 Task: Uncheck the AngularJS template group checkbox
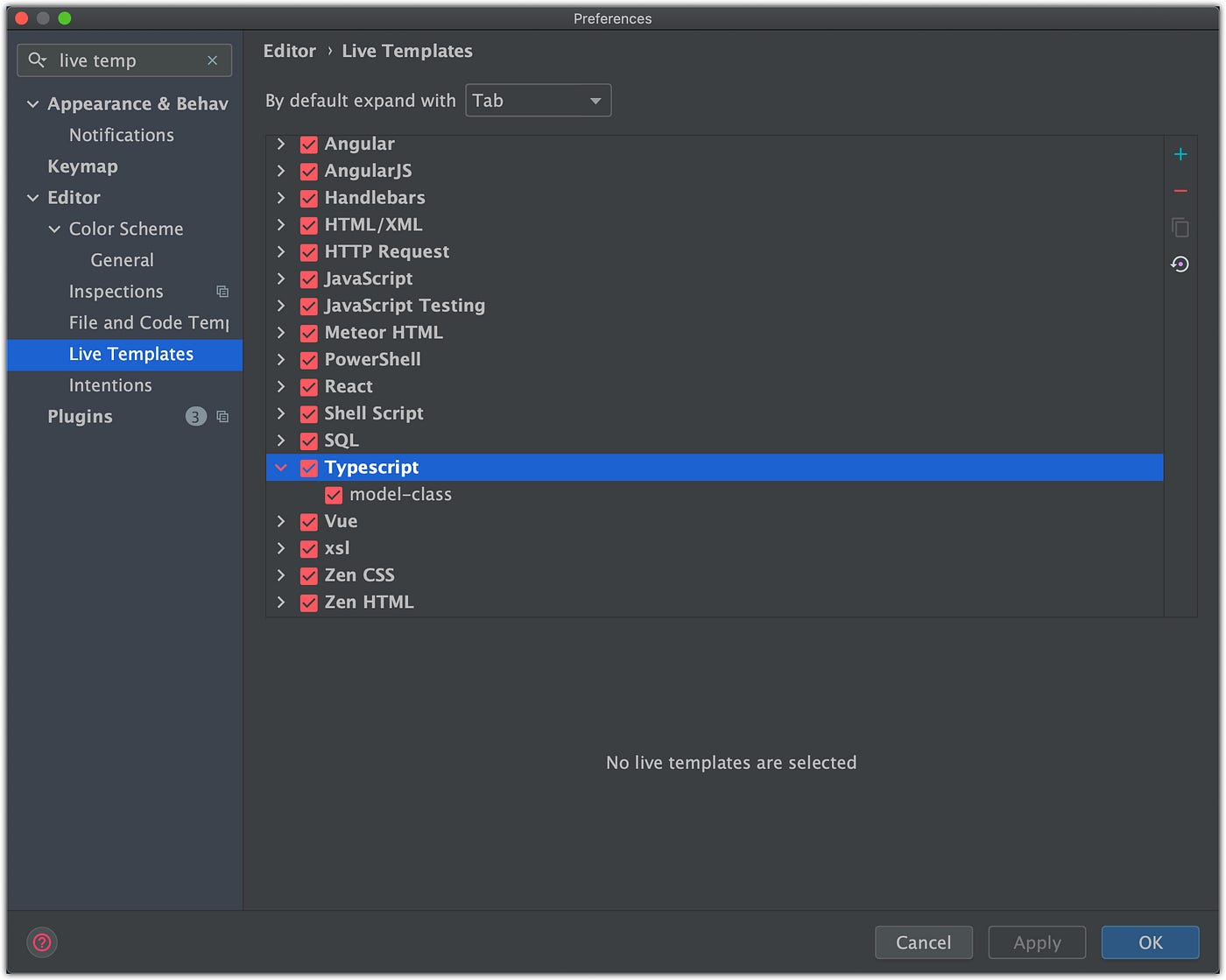point(309,172)
